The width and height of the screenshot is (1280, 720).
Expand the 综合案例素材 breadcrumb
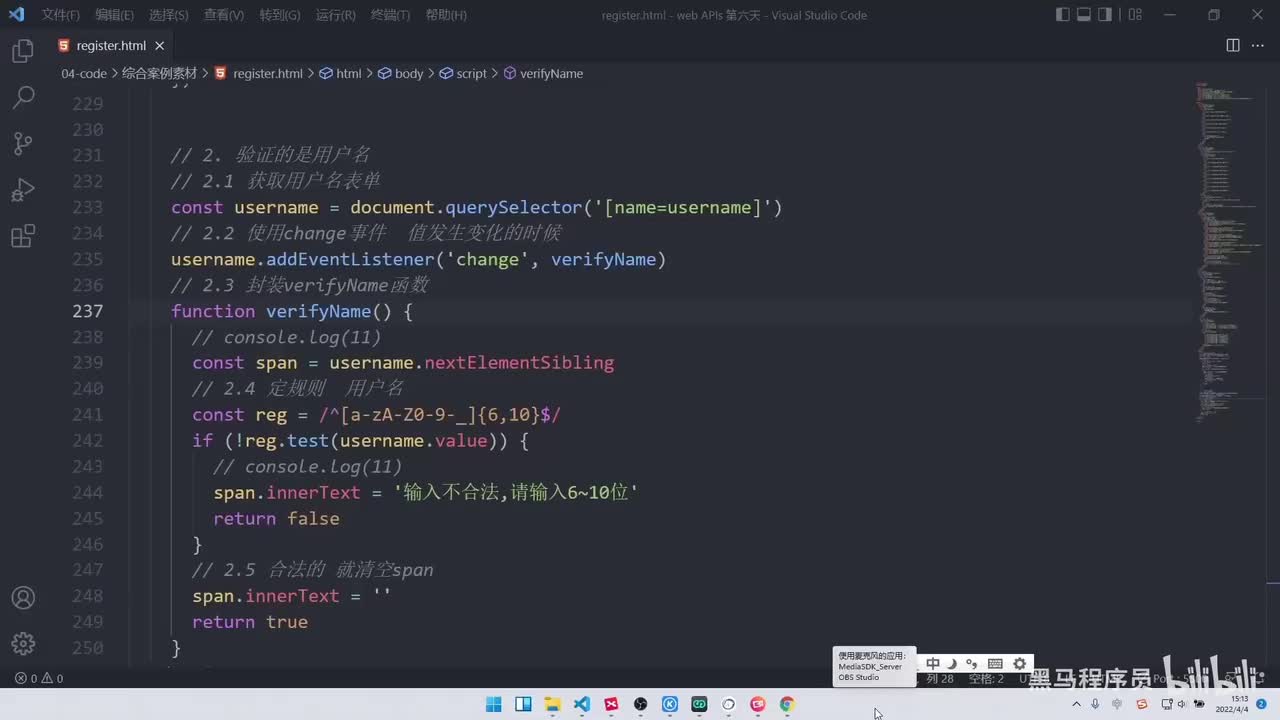[160, 73]
